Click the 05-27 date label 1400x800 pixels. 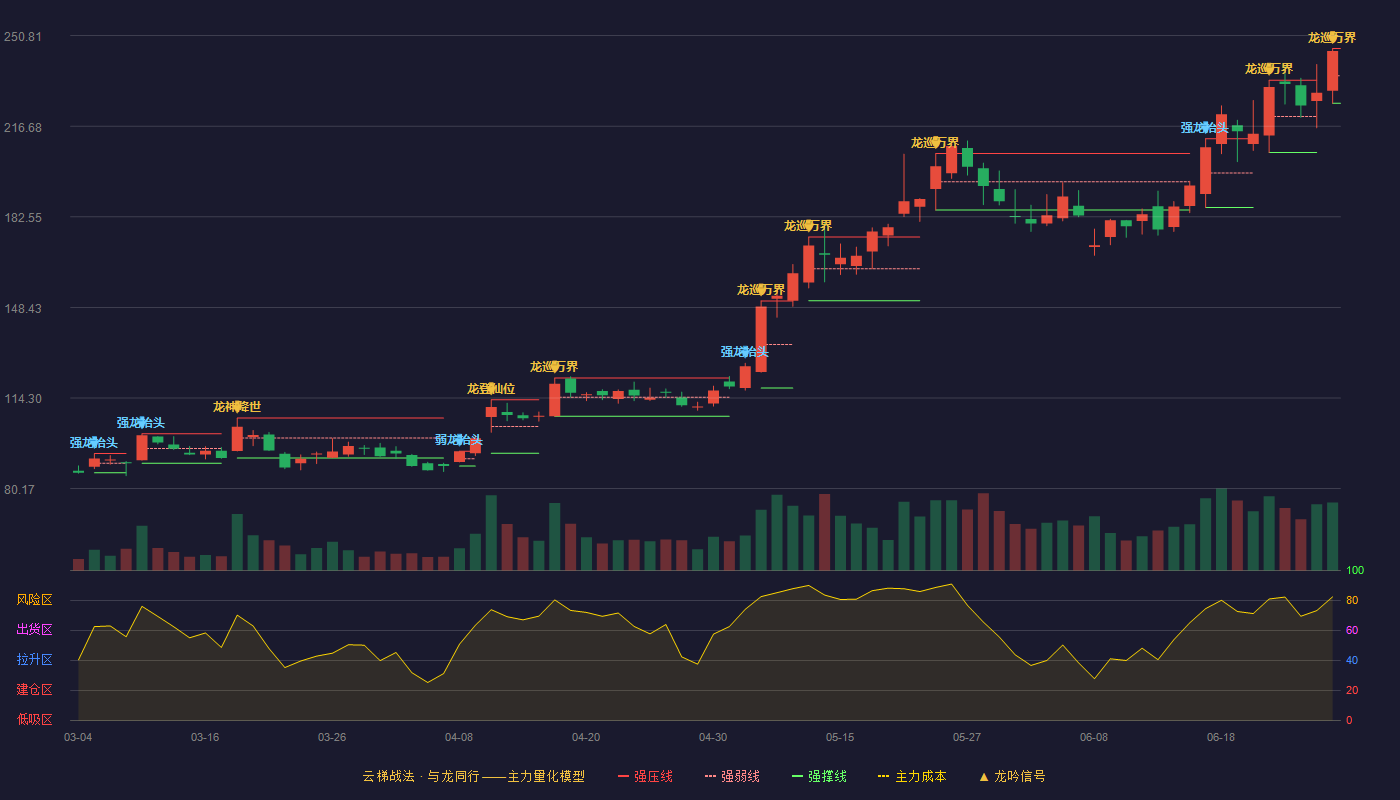(967, 737)
